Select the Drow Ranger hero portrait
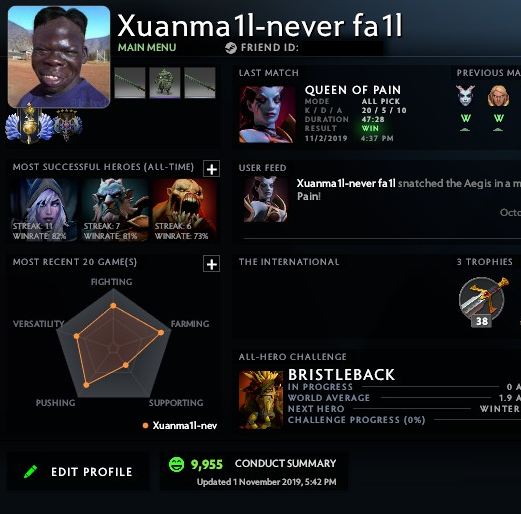Image resolution: width=521 pixels, height=514 pixels. [x=44, y=209]
